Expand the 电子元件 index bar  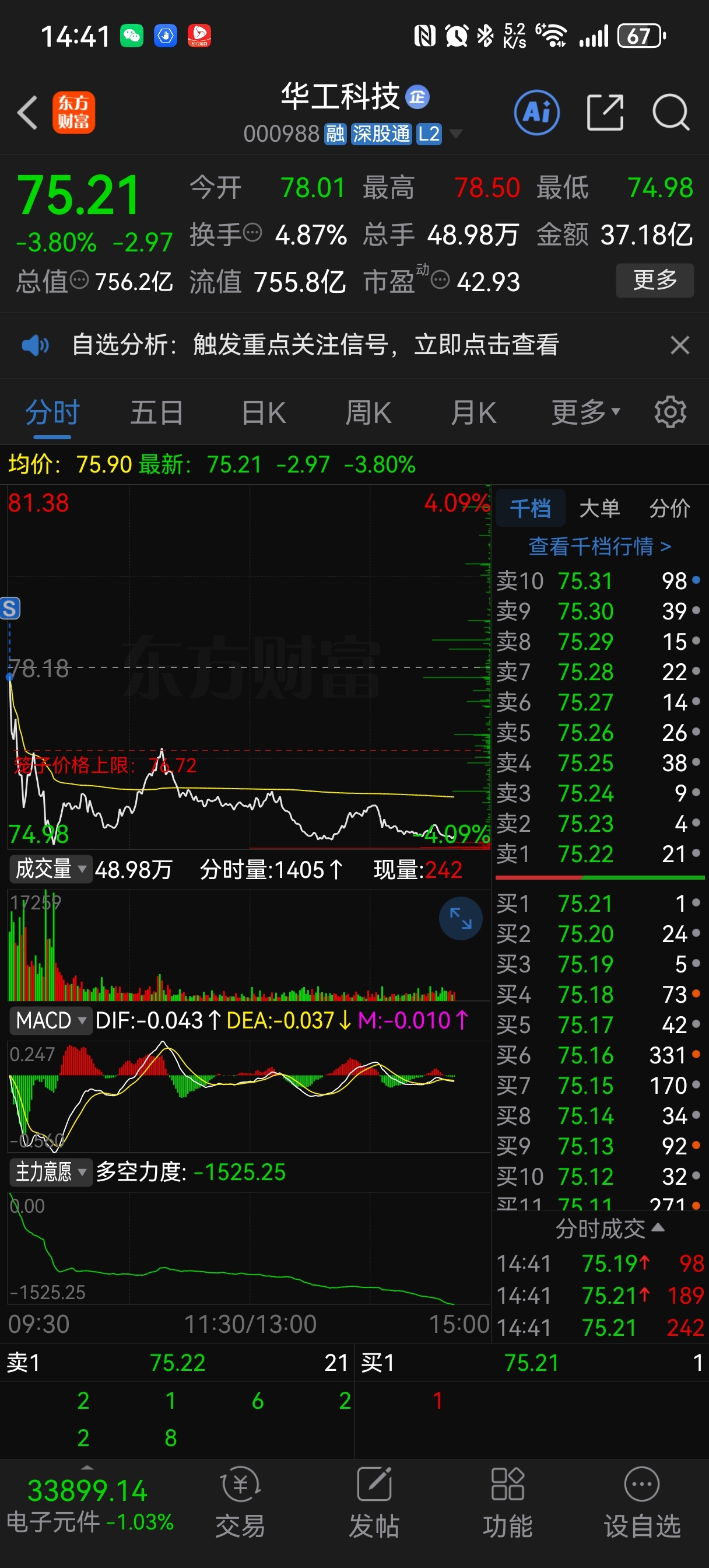(89, 1506)
